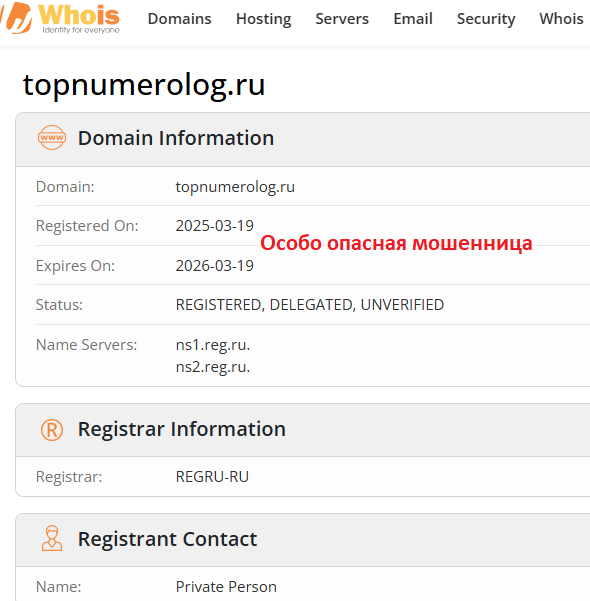590x601 pixels.
Task: Select the domain value topnumerolog.ru
Action: click(x=235, y=187)
